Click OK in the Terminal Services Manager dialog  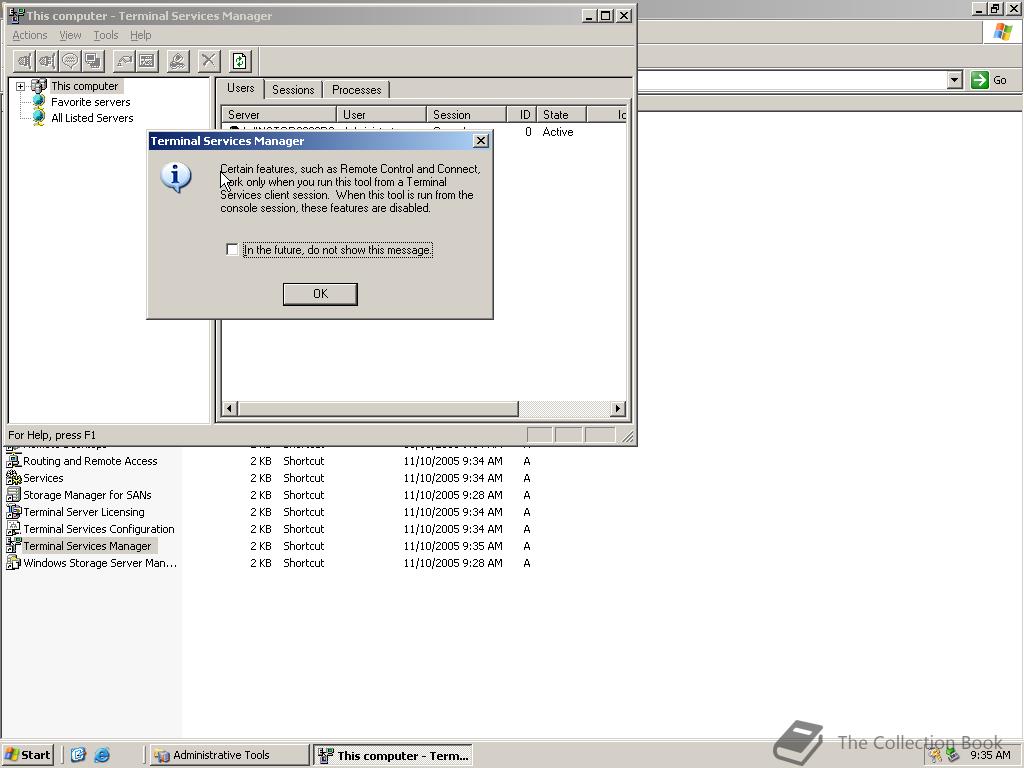(320, 294)
